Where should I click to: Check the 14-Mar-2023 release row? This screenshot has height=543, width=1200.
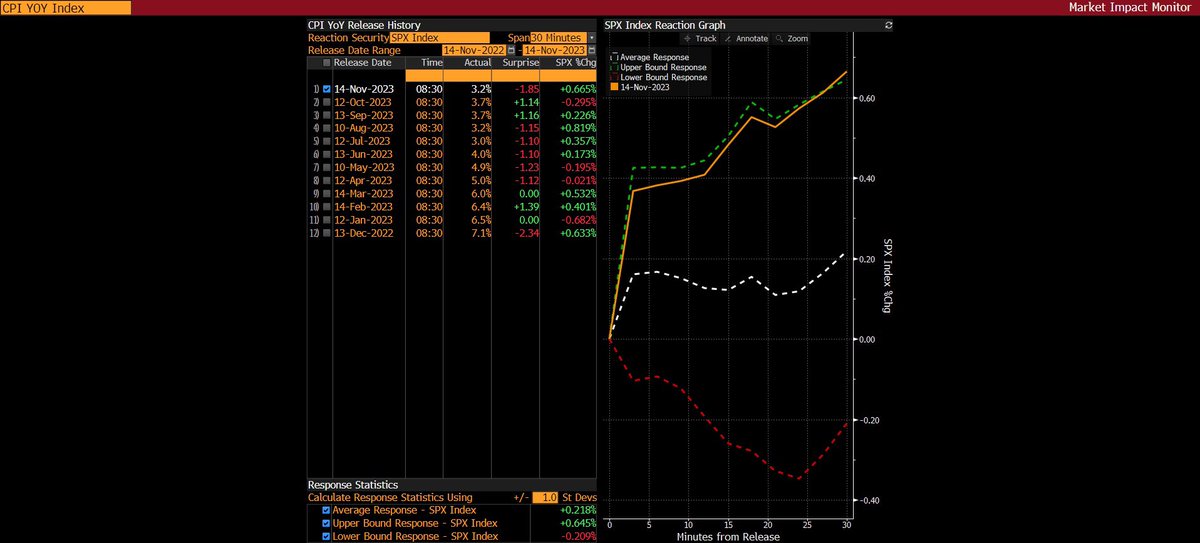327,193
